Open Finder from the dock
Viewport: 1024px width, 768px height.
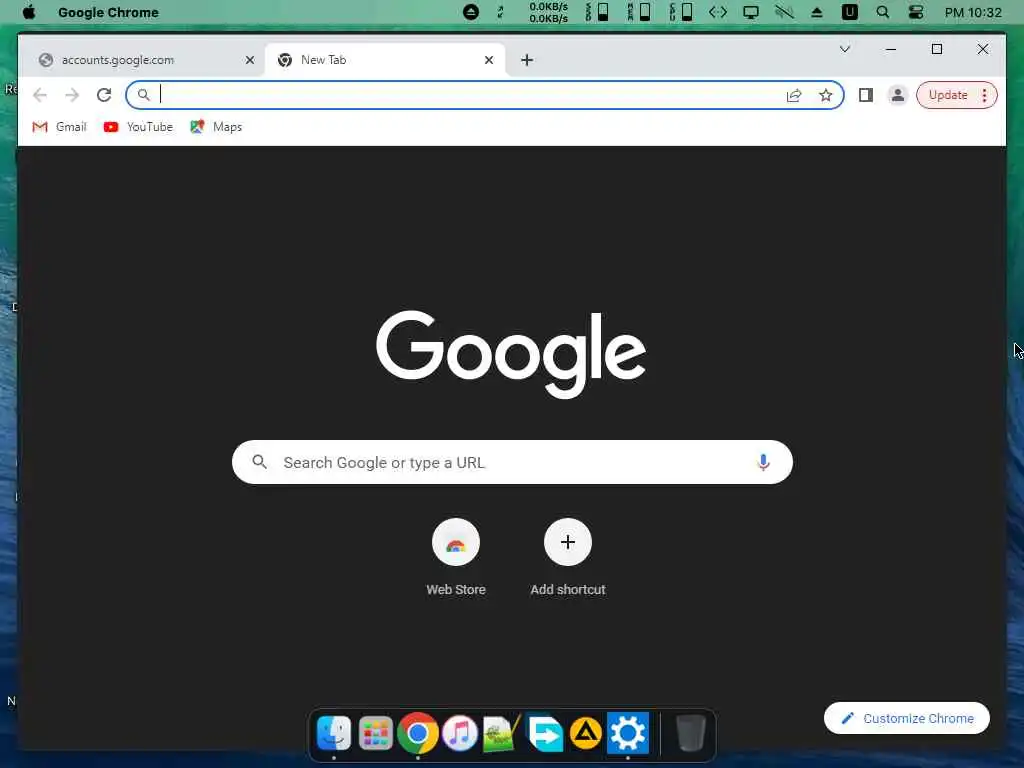click(x=334, y=733)
